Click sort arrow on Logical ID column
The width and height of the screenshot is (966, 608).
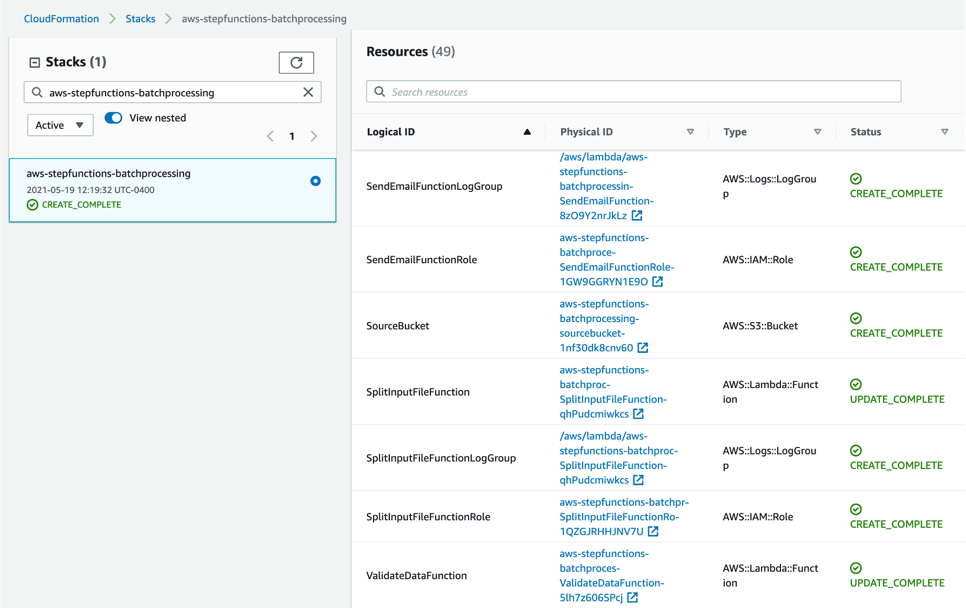[x=527, y=132]
